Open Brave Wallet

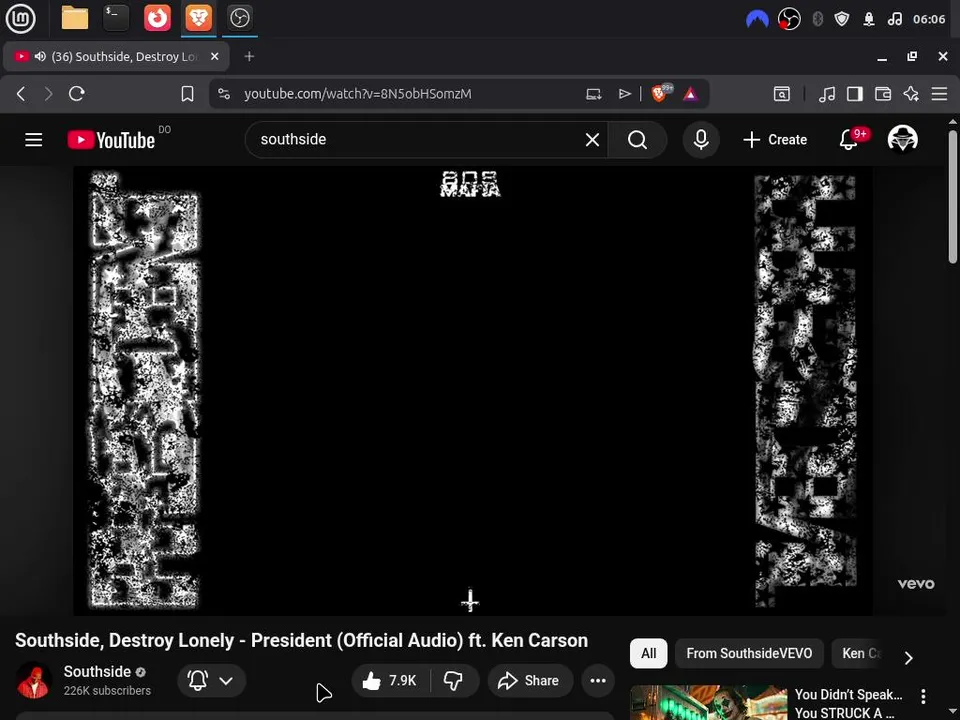click(883, 94)
